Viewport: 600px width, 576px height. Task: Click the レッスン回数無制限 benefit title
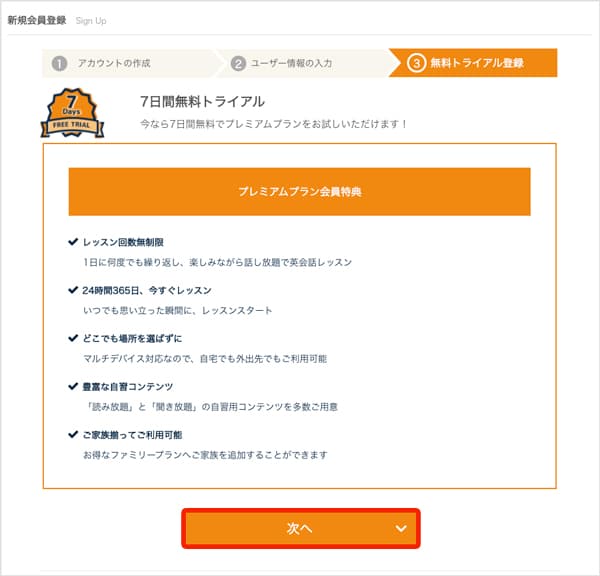[123, 242]
